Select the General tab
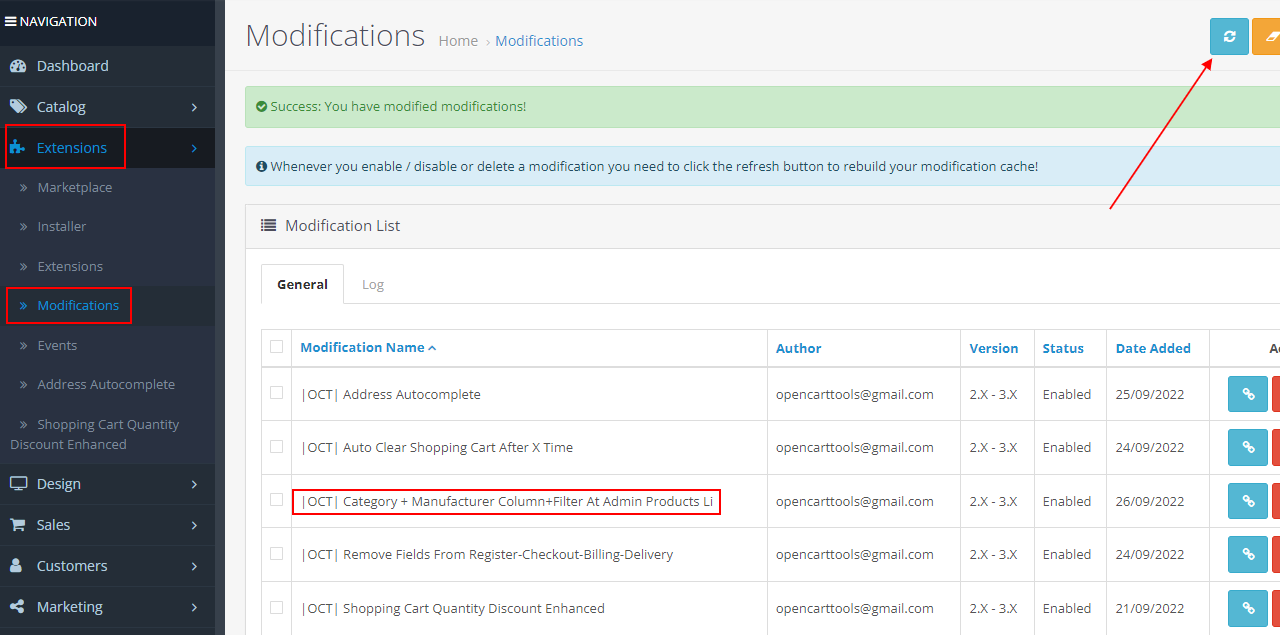 coord(302,284)
